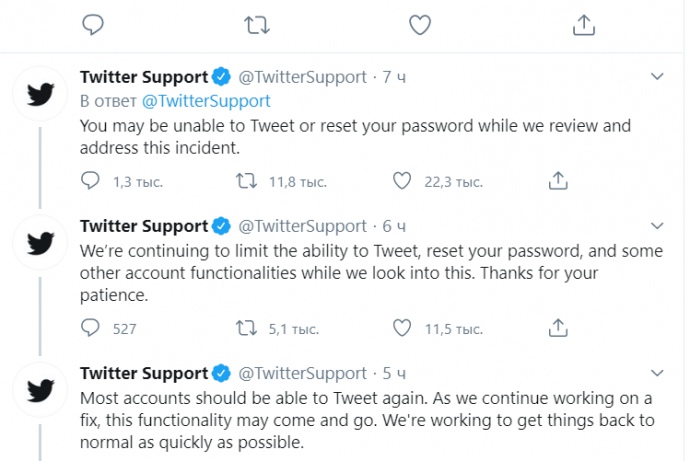This screenshot has width=690, height=461.
Task: Open the dropdown chevron on the 7 ч tweet
Action: [x=657, y=77]
